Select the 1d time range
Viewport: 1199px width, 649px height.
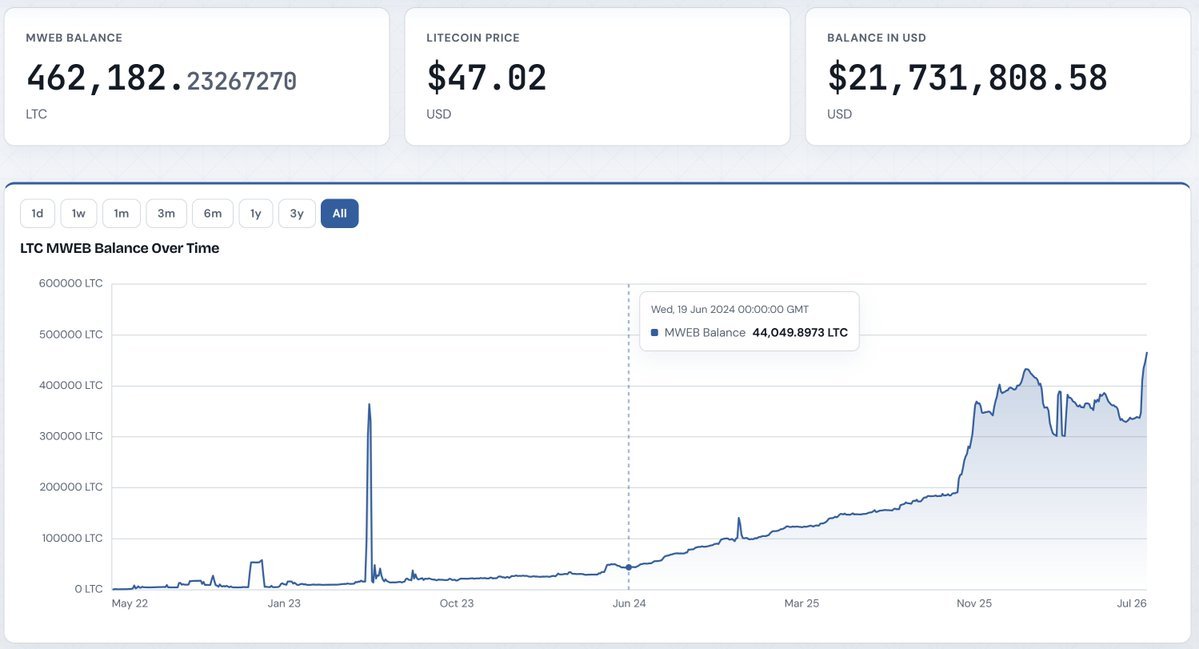(37, 213)
